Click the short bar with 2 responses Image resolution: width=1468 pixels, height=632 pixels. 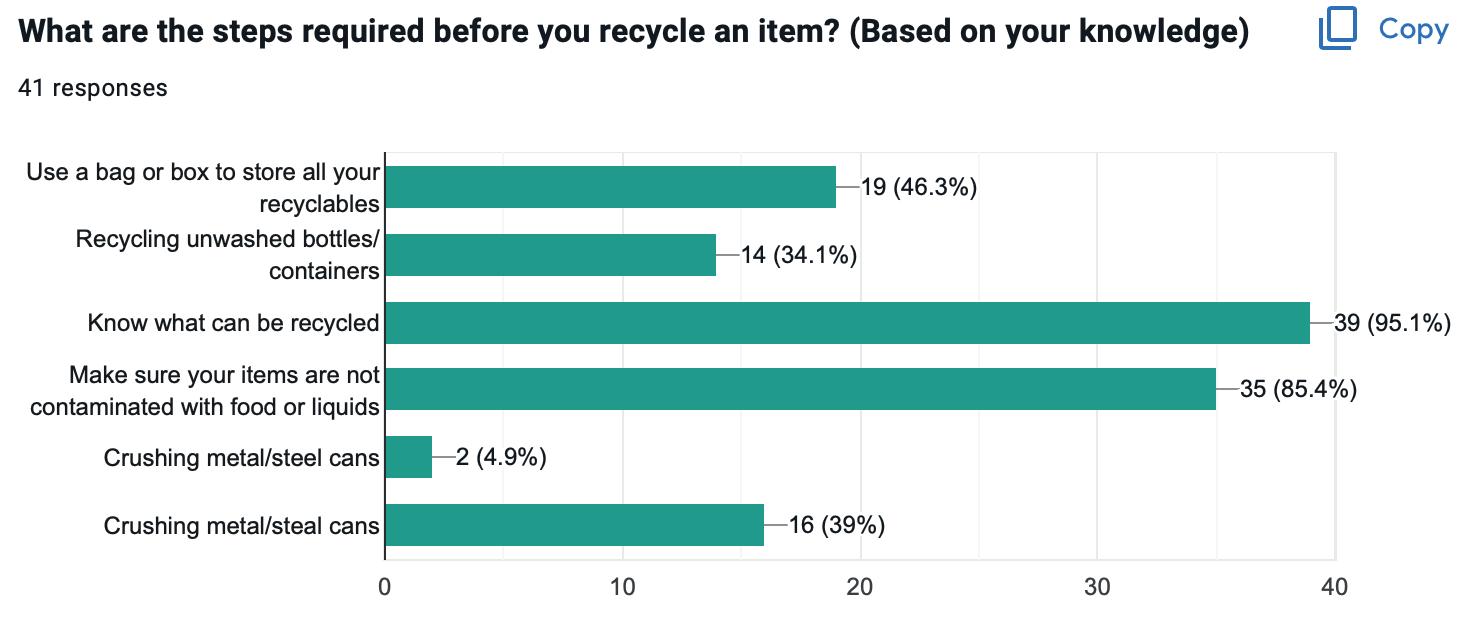(x=408, y=458)
